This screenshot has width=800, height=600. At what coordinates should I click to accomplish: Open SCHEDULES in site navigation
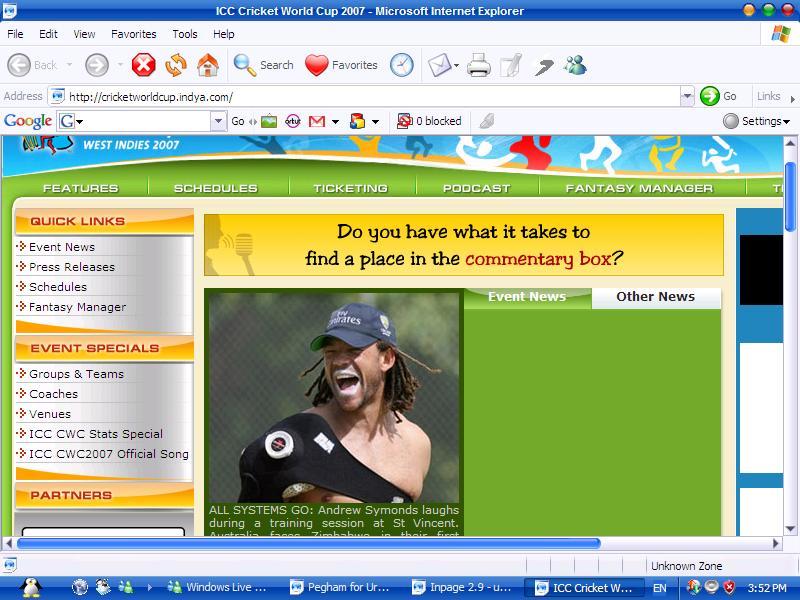tap(216, 188)
